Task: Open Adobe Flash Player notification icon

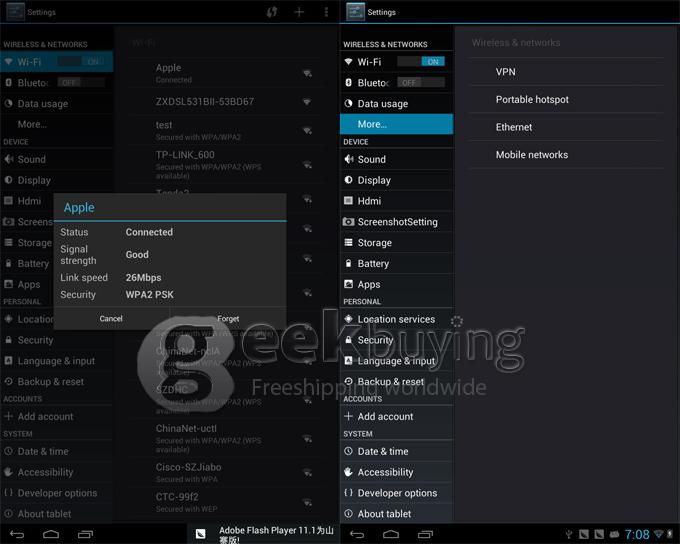Action: (x=200, y=534)
